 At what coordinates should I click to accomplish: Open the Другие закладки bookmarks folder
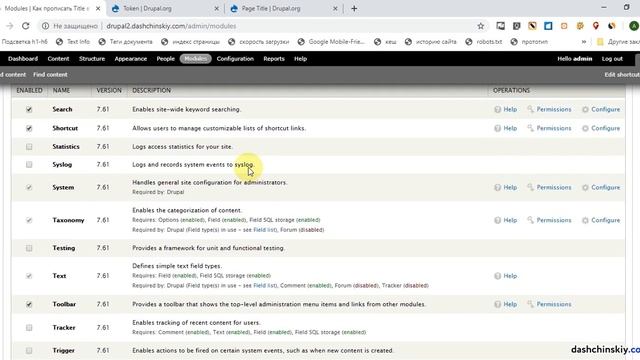tap(618, 42)
